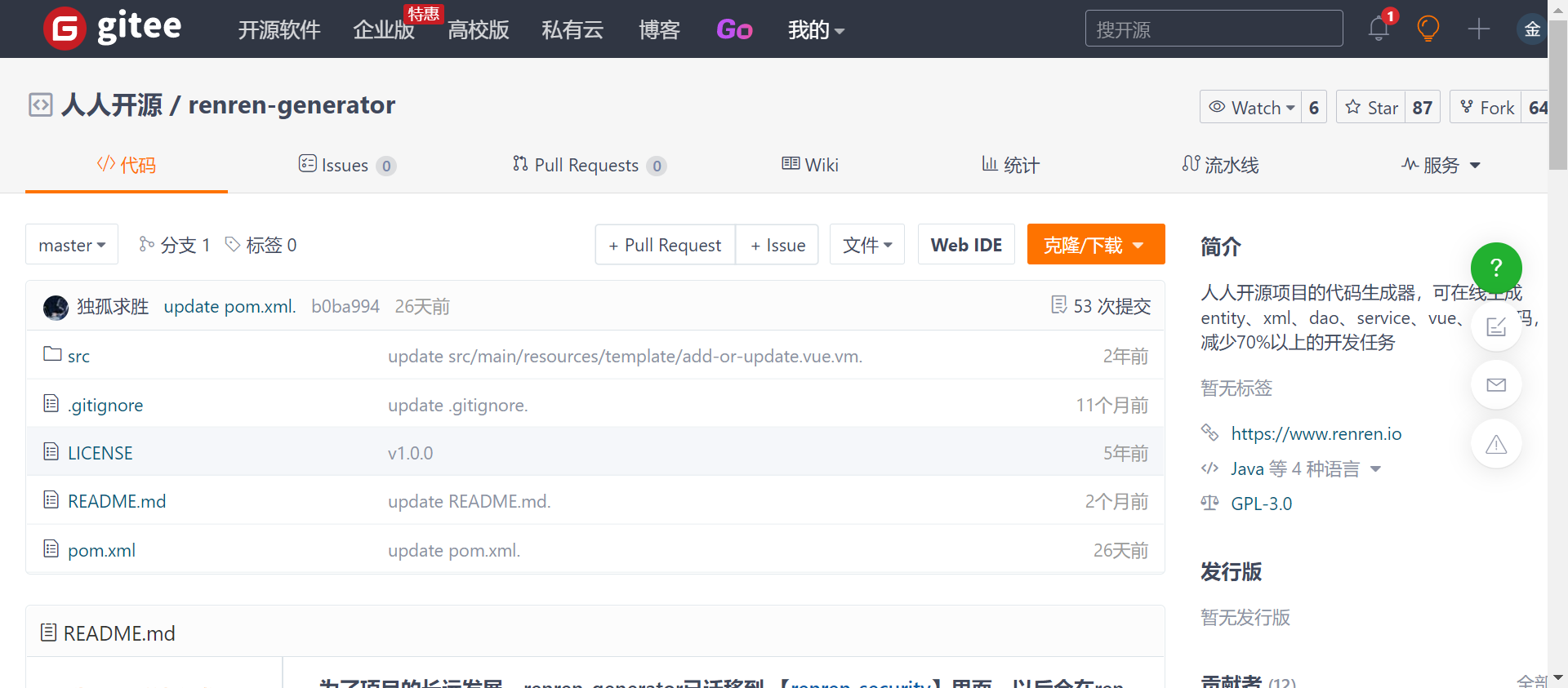This screenshot has height=688, width=1568.
Task: Click the README.md panel header book icon
Action: [49, 633]
